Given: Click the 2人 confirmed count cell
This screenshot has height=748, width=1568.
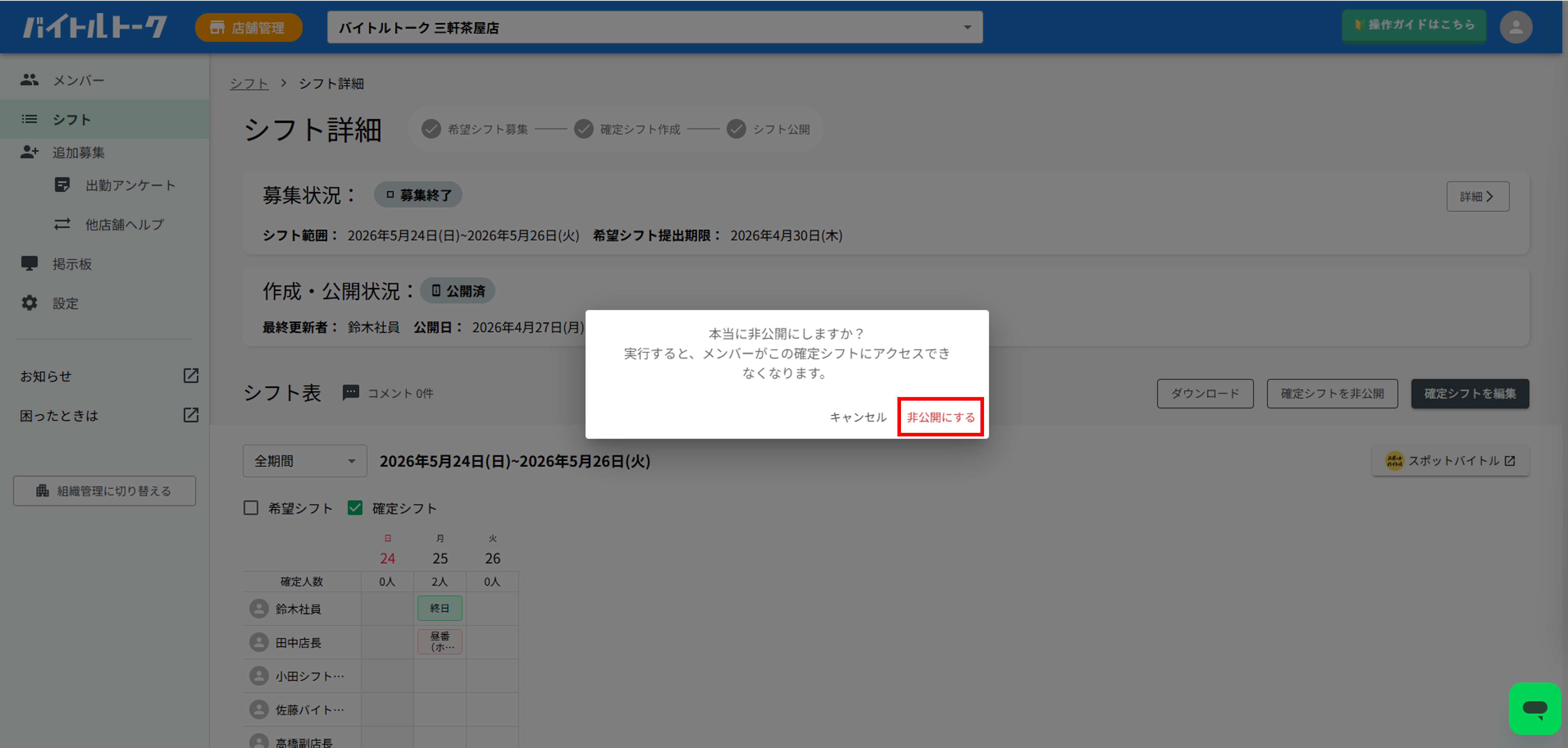Looking at the screenshot, I should 440,581.
